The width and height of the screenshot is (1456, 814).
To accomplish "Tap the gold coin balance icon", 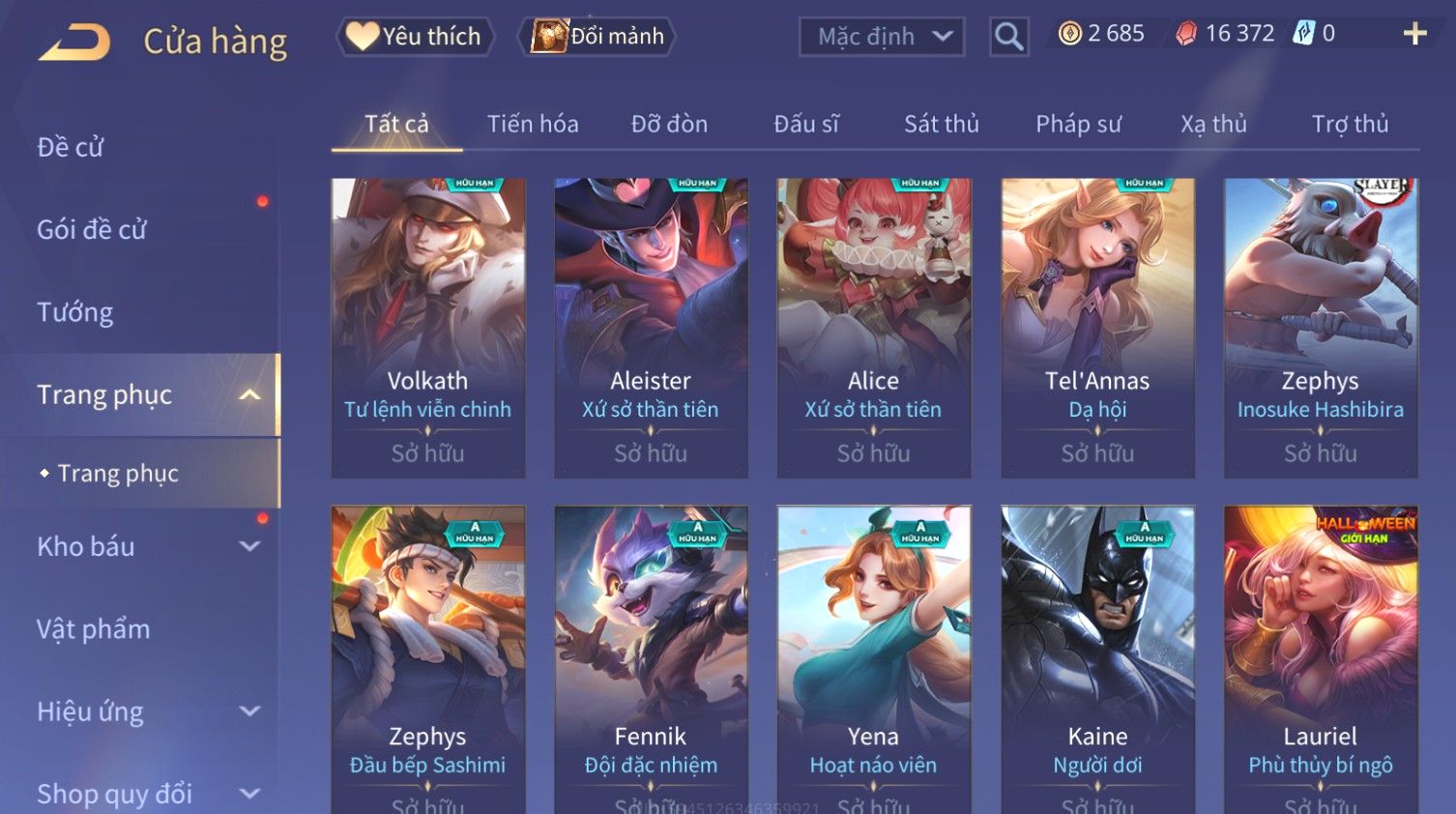I will click(1069, 34).
